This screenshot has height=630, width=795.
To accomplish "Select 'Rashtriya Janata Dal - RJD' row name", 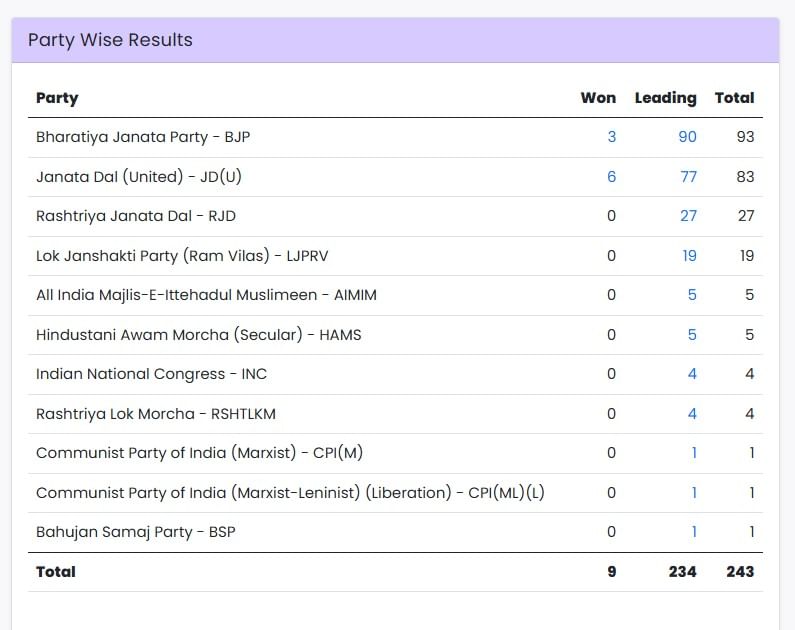I will click(x=136, y=216).
